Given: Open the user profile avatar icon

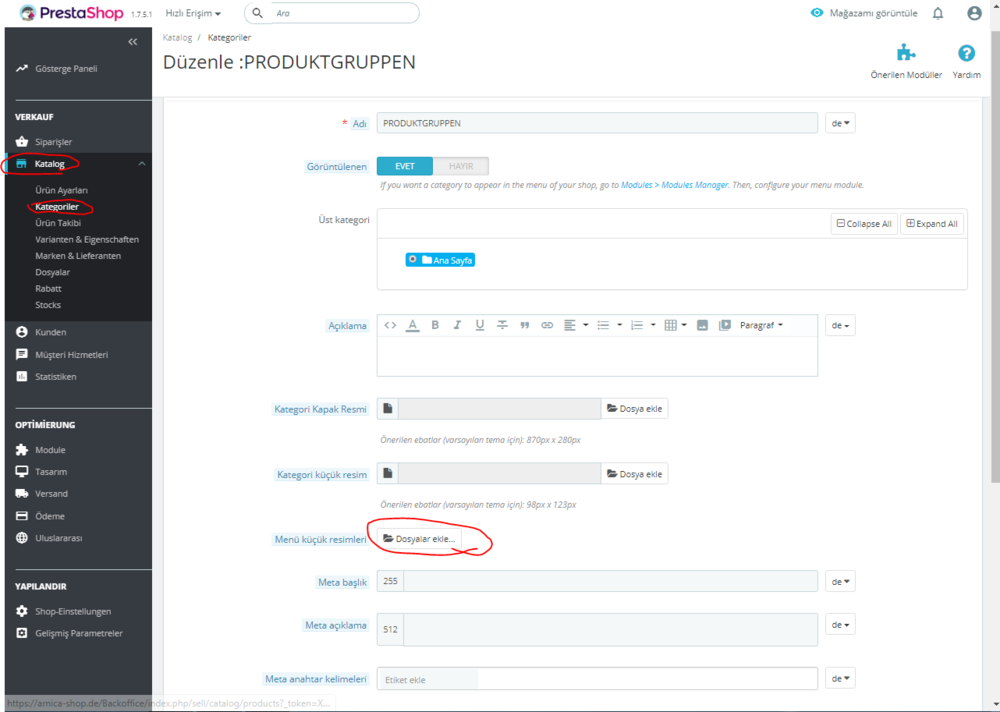Looking at the screenshot, I should click(974, 13).
